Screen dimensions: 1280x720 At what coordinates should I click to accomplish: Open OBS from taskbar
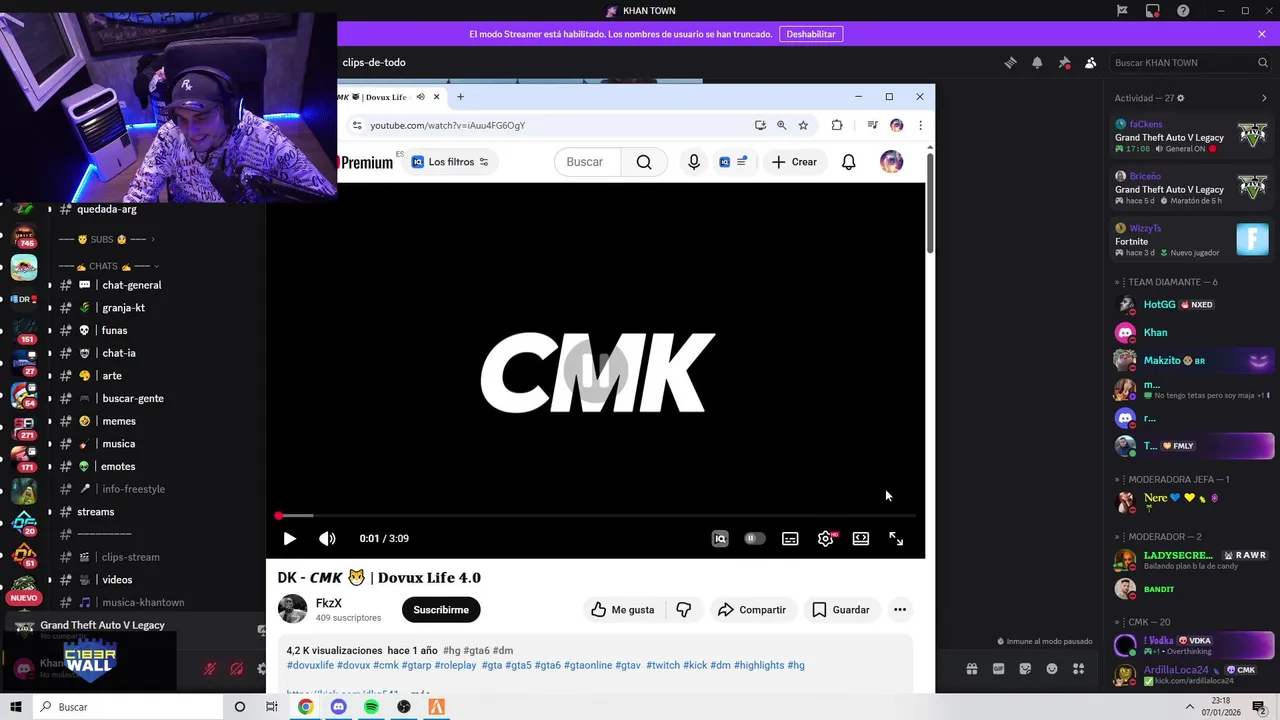click(404, 707)
